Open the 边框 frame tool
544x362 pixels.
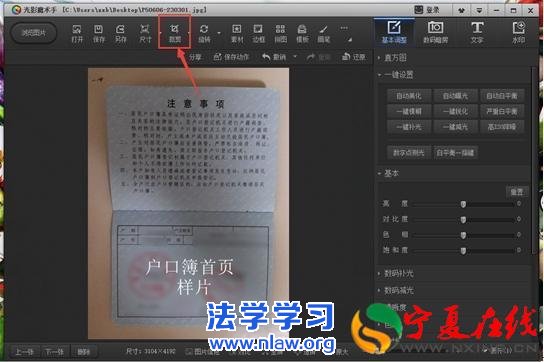tap(258, 33)
